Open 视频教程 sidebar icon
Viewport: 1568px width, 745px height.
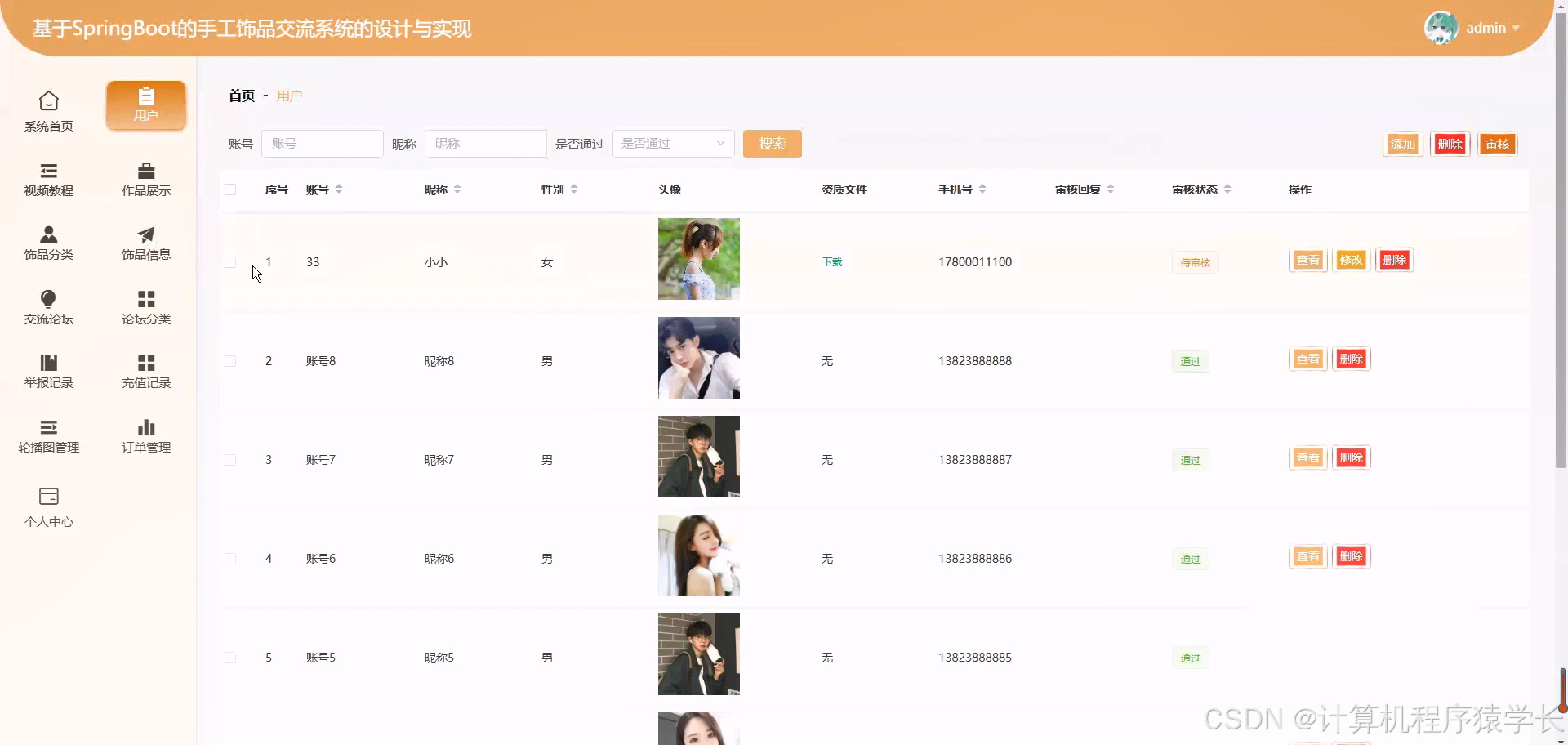(x=49, y=171)
